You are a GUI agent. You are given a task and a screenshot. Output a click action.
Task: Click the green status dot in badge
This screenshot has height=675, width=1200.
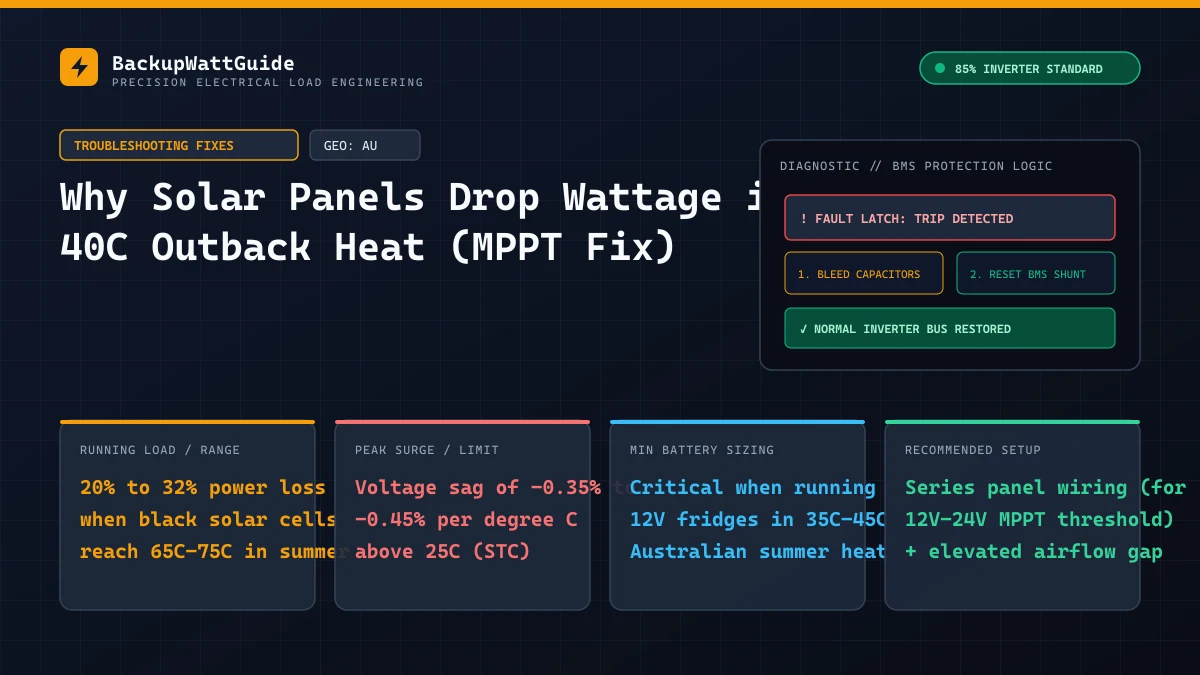point(939,68)
